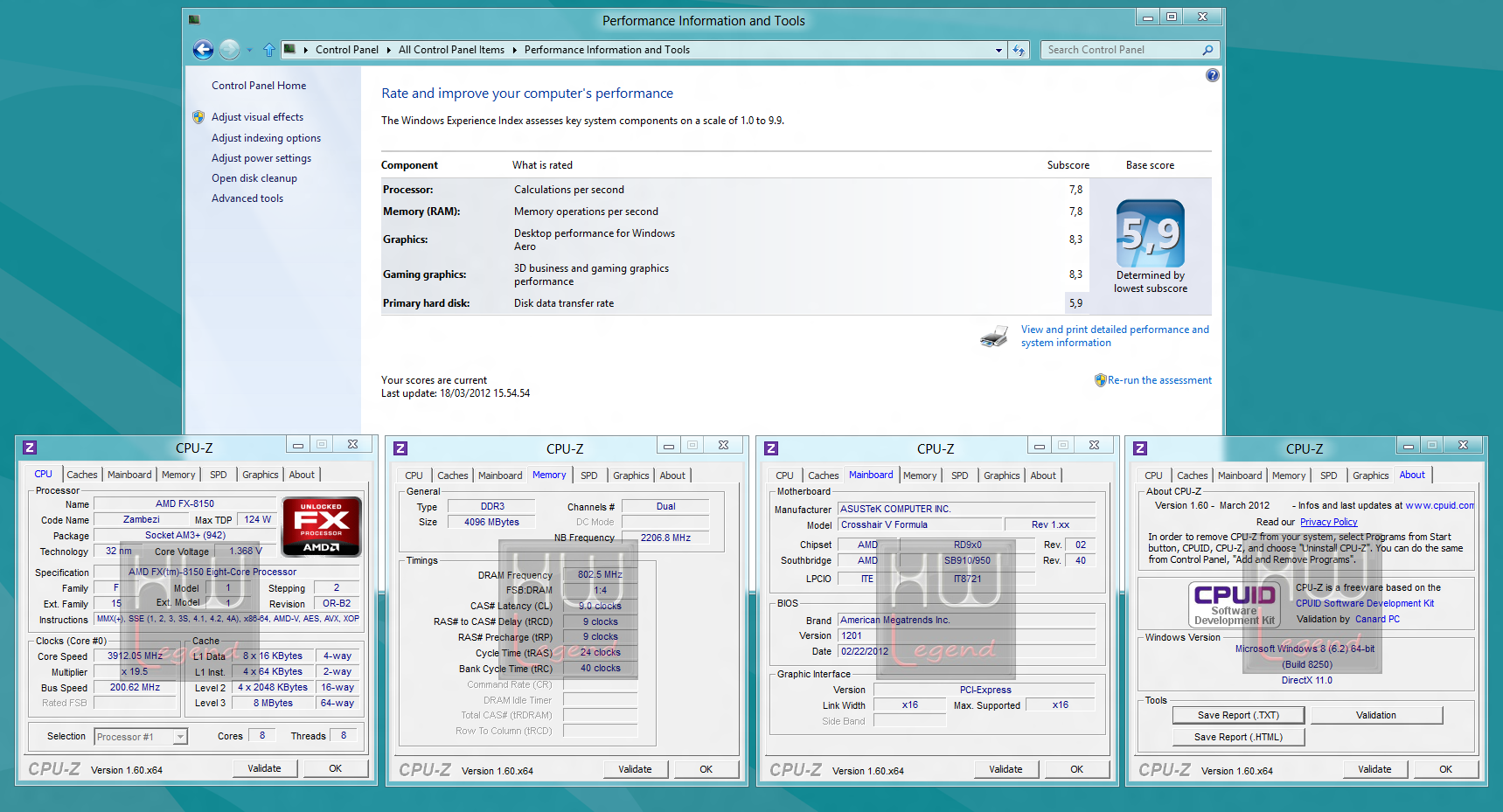
Task: Click the Core Speed 3912.05 MHz value
Action: click(135, 656)
